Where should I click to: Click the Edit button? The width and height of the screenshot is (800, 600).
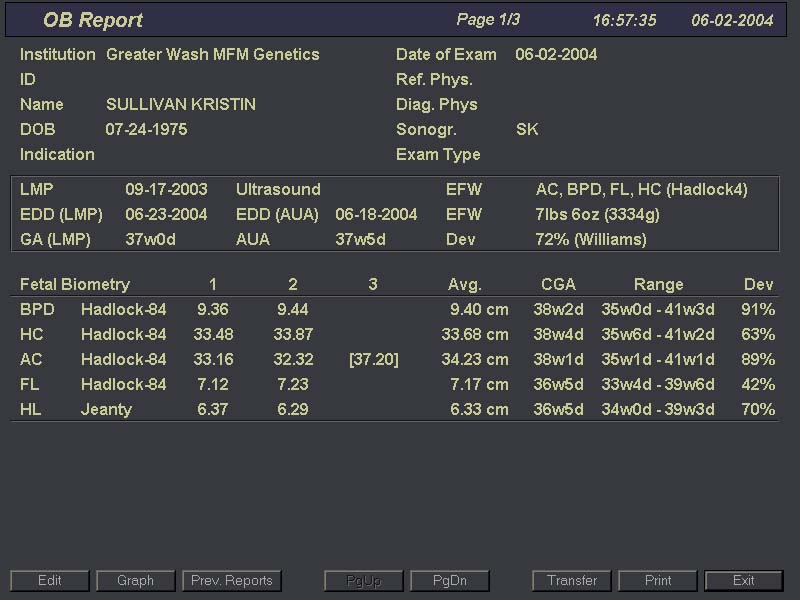click(x=50, y=580)
